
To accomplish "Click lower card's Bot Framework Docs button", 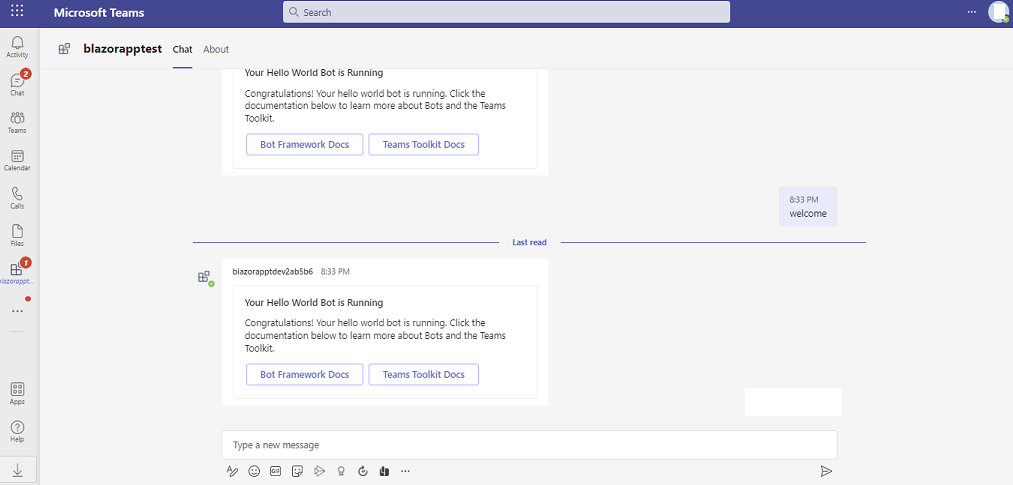I will (x=304, y=375).
